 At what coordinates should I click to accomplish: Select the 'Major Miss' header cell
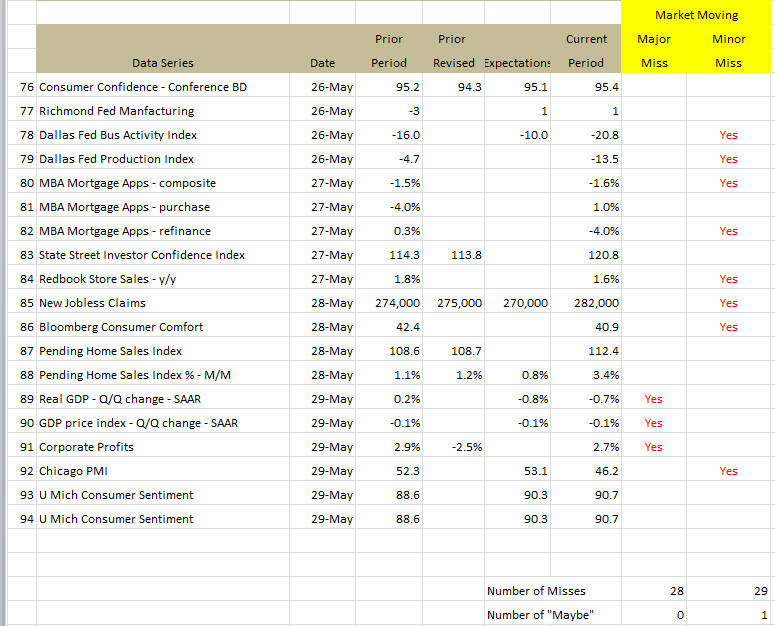[x=654, y=51]
